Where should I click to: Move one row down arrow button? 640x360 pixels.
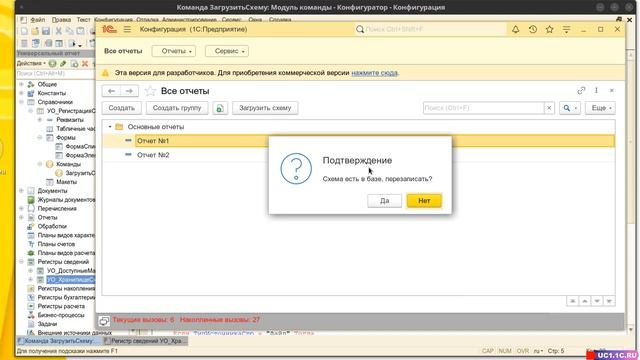(x=597, y=301)
